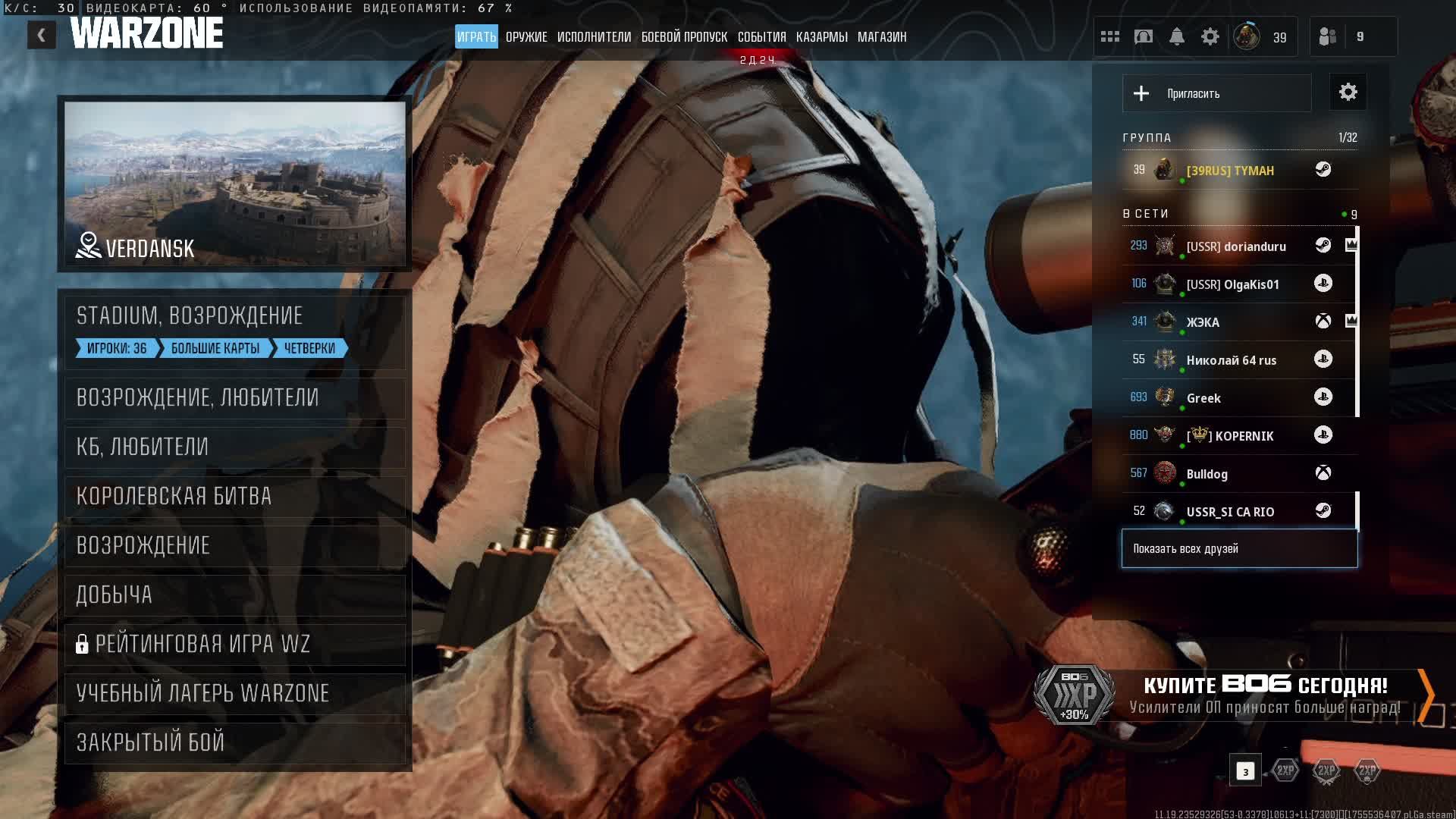The height and width of the screenshot is (819, 1456).
Task: Switch to the Оружие tab
Action: coord(526,36)
